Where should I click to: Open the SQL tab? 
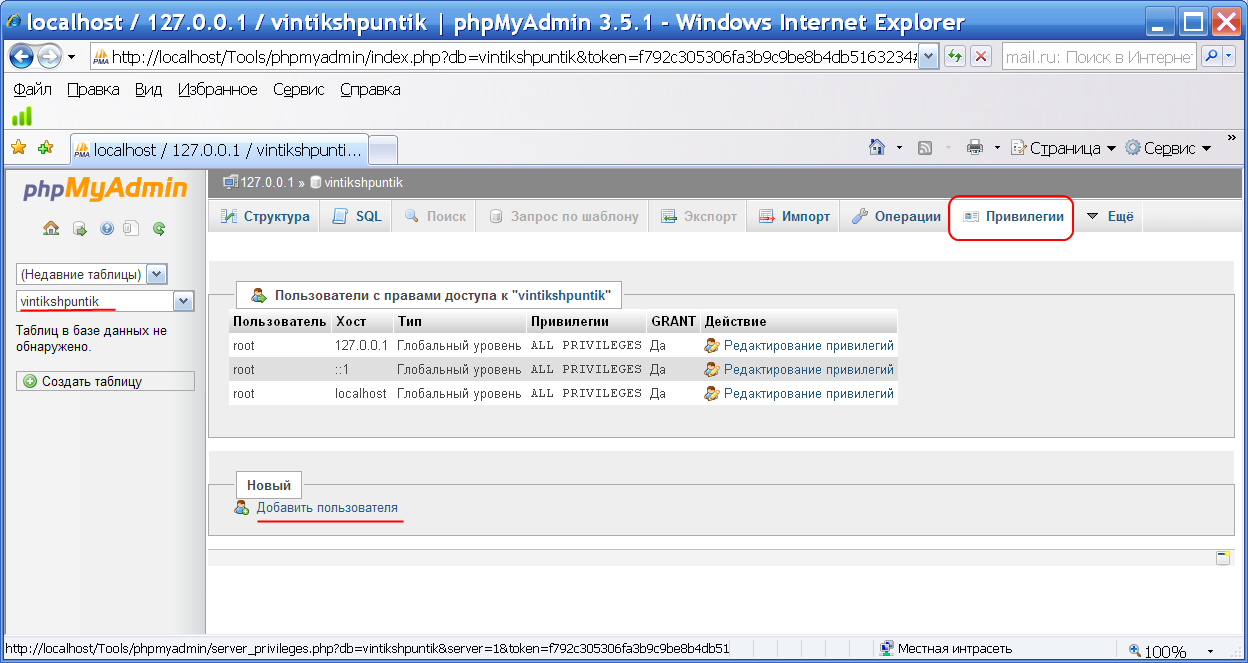(x=356, y=216)
